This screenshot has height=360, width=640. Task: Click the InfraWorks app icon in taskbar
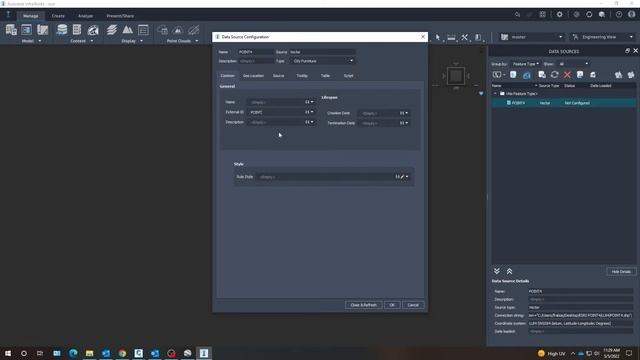click(204, 353)
